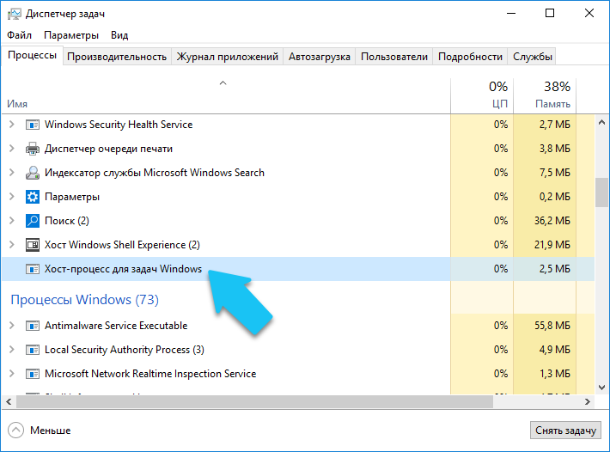
Task: Open the Автозагрузка tab
Action: coord(319,57)
